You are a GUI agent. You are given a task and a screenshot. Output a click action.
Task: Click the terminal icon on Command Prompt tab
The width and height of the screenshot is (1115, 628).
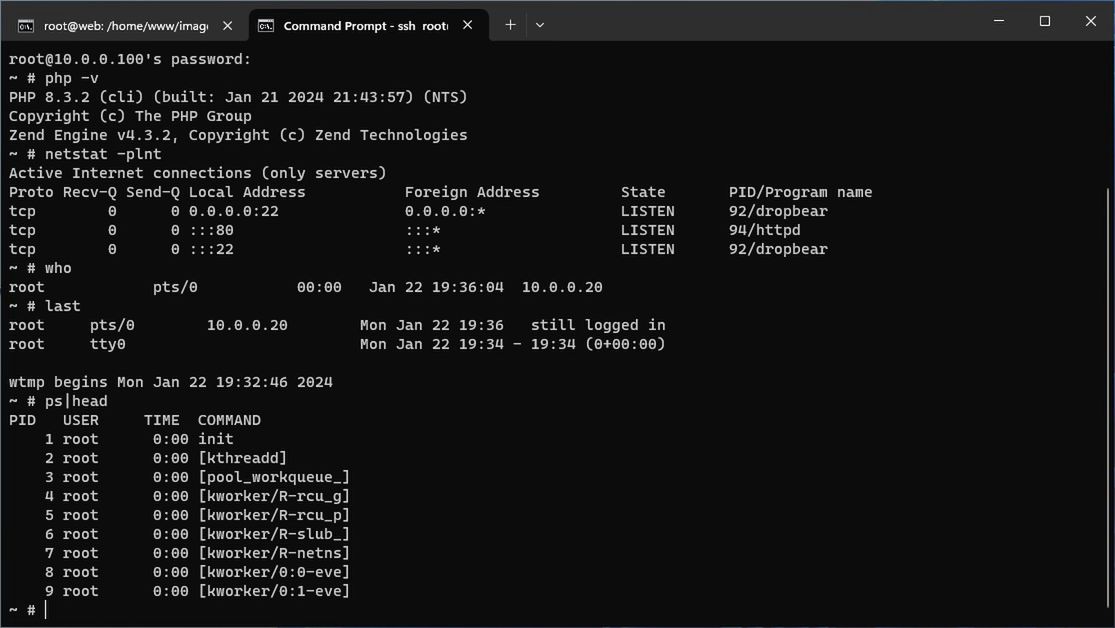coord(266,26)
